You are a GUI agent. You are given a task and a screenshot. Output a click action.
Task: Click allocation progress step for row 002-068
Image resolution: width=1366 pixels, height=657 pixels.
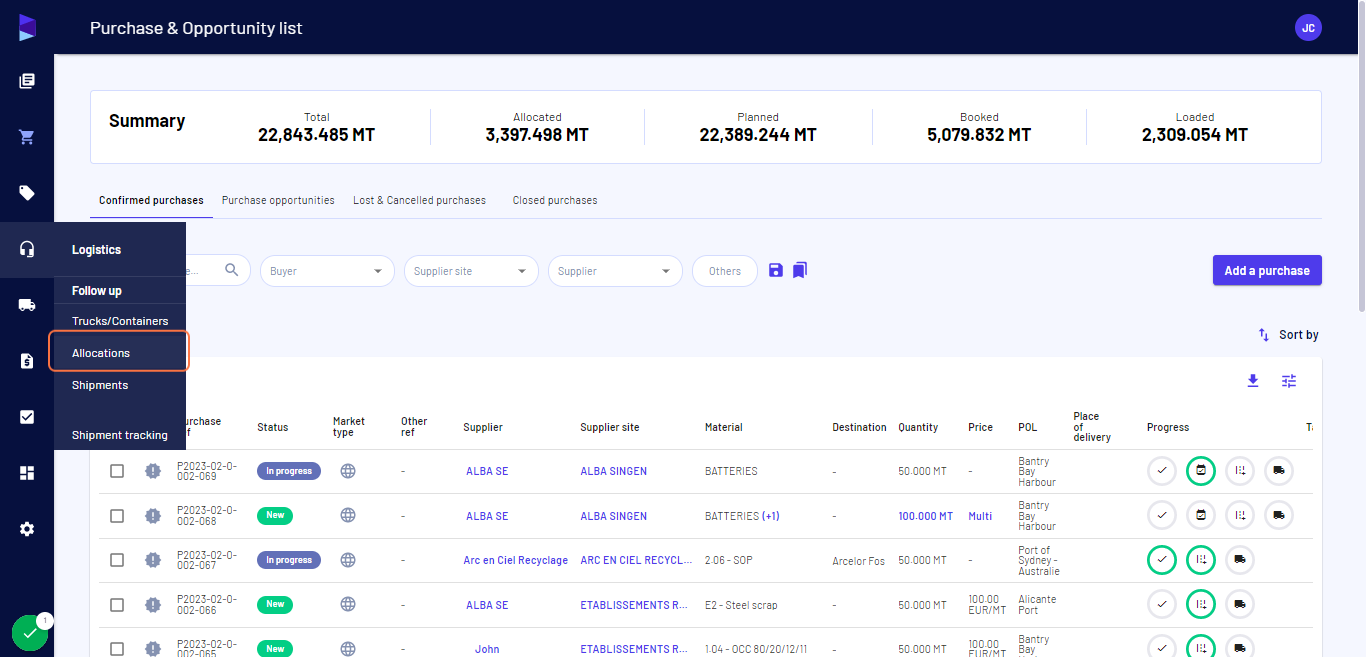pos(1240,516)
